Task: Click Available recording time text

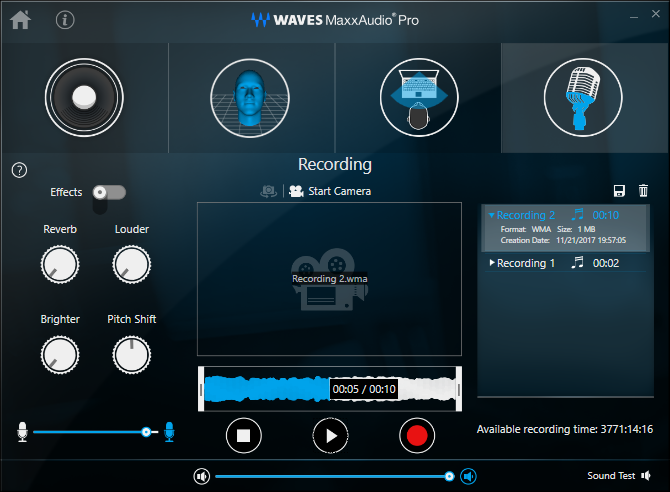Action: 565,429
